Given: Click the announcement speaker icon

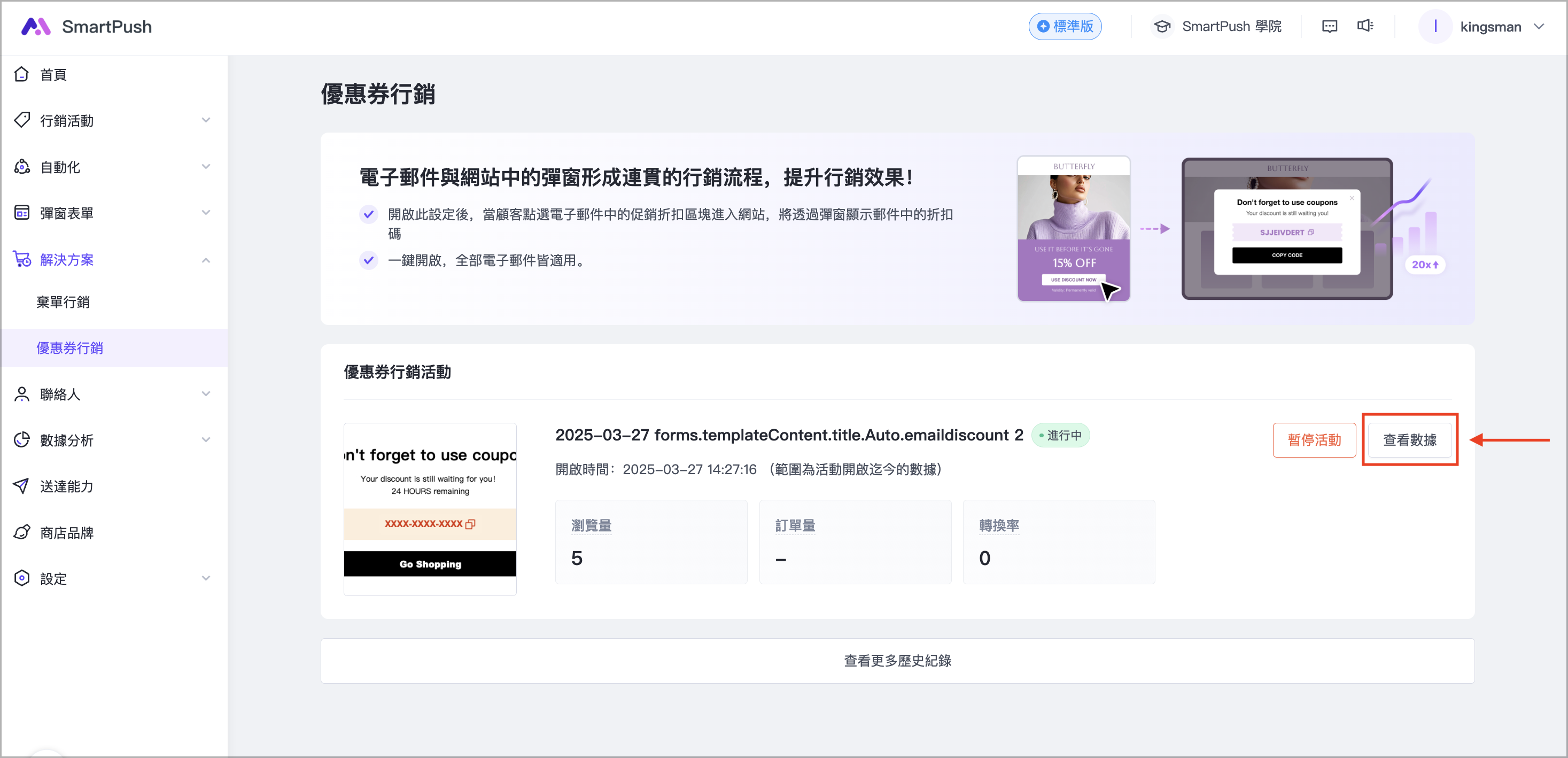Looking at the screenshot, I should (x=1365, y=26).
